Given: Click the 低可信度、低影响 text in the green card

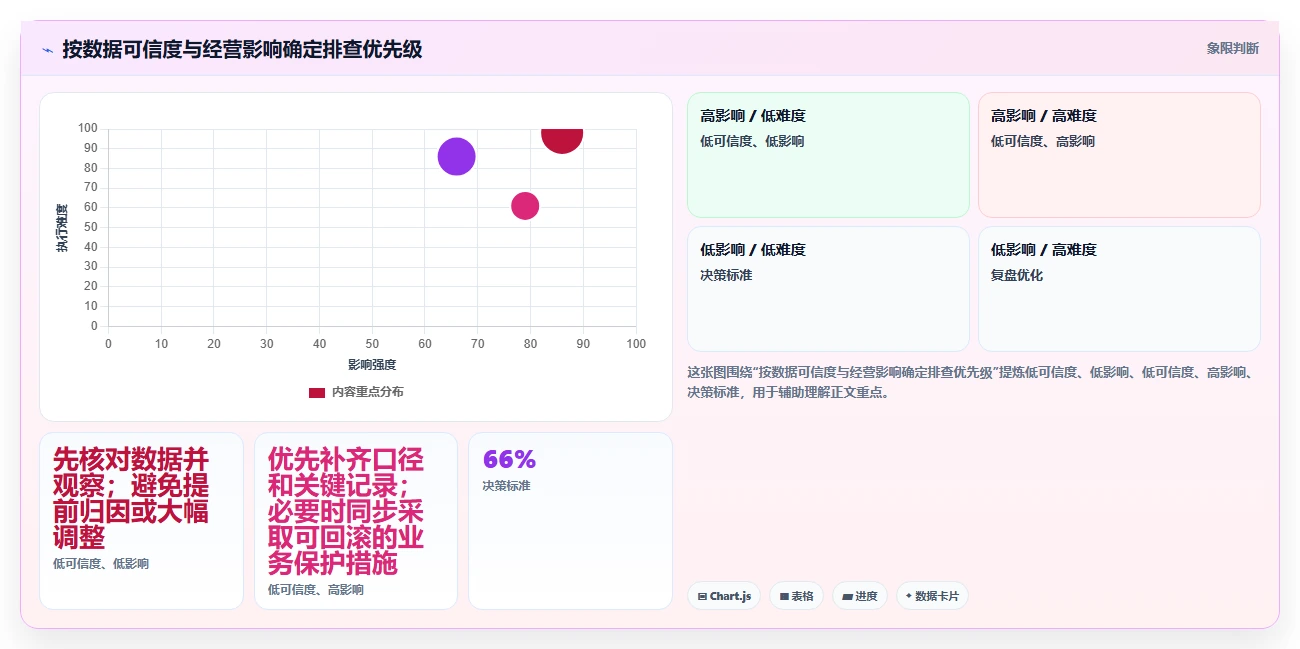Looking at the screenshot, I should [752, 141].
